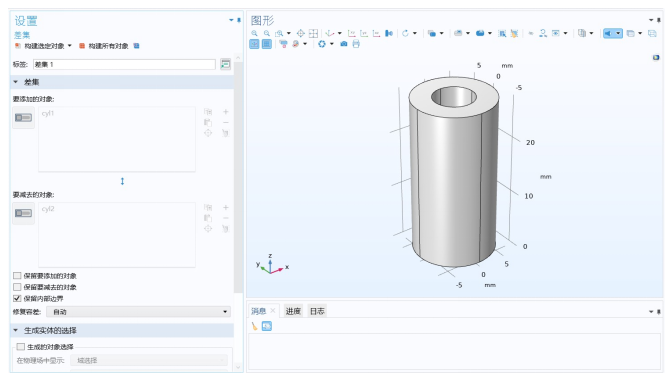
Task: Enable 保留要减去的对象 checkbox
Action: [17, 287]
